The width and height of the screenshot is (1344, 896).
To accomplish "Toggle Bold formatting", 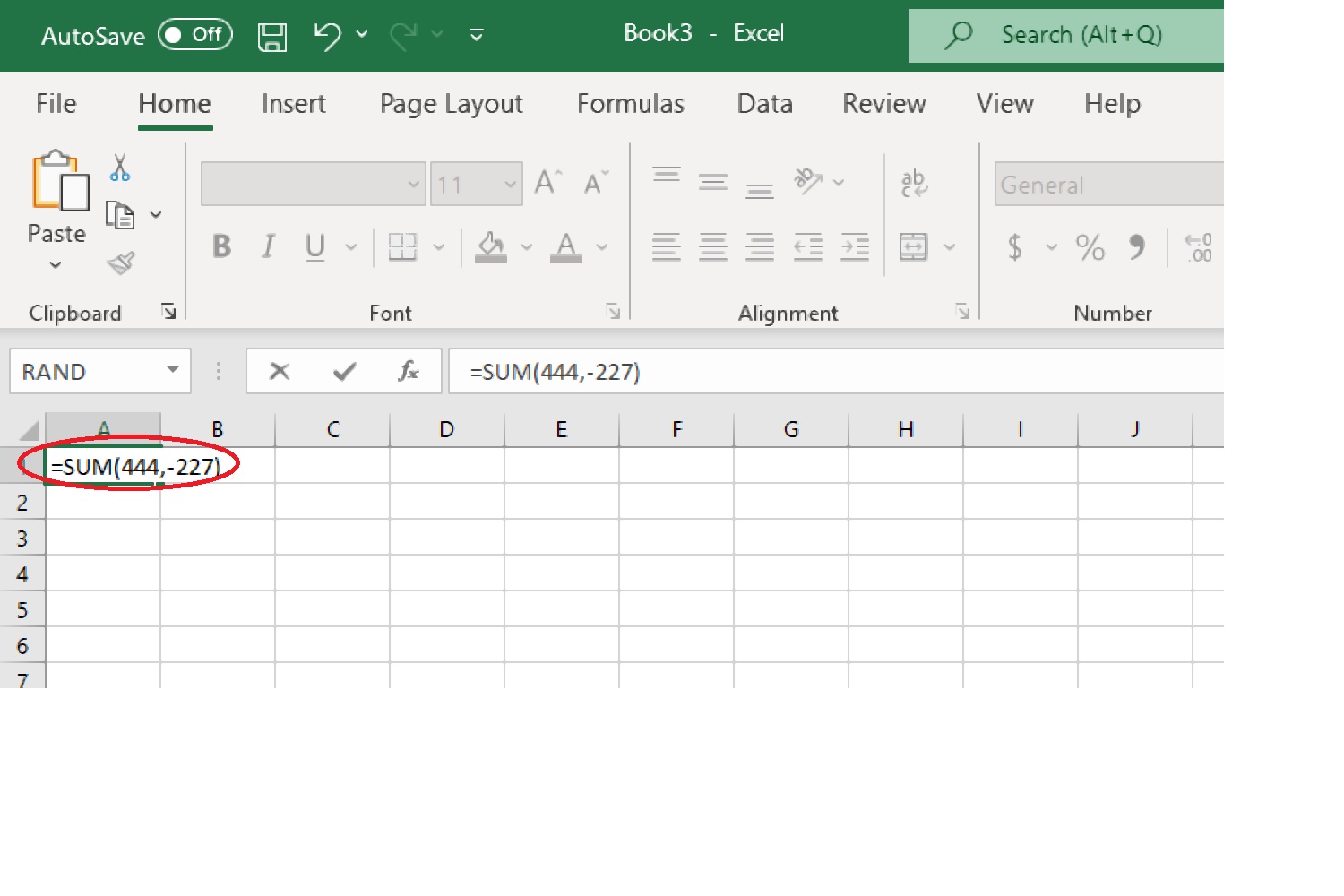I will (x=221, y=246).
